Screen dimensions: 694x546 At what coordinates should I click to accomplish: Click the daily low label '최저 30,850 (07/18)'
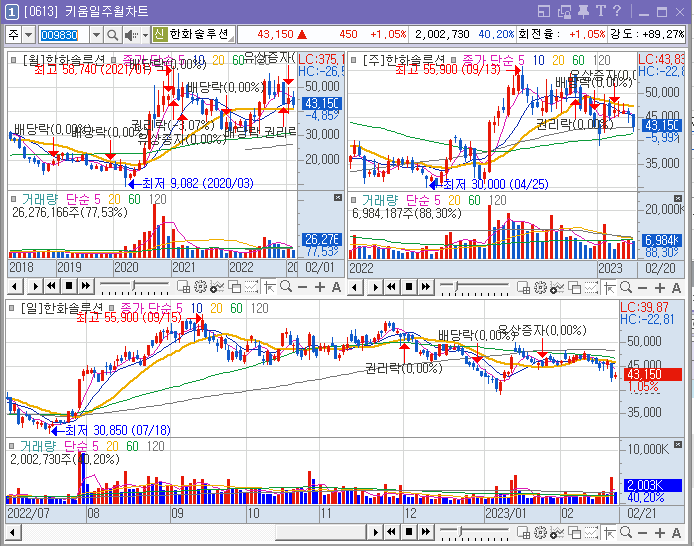click(x=118, y=430)
